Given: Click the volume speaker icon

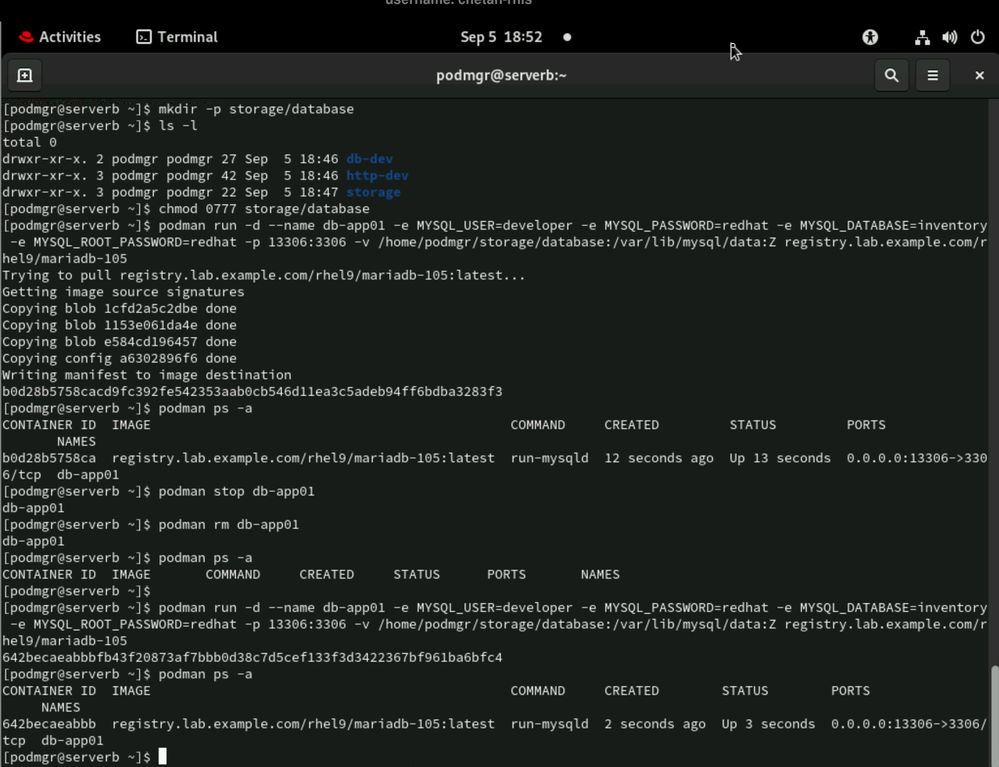Looking at the screenshot, I should pos(949,37).
